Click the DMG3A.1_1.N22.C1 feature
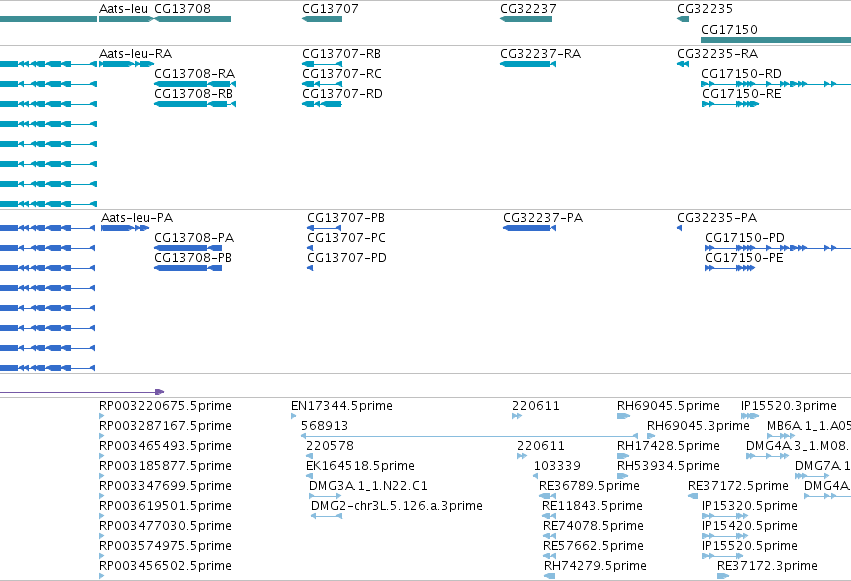The image size is (851, 581). (368, 486)
